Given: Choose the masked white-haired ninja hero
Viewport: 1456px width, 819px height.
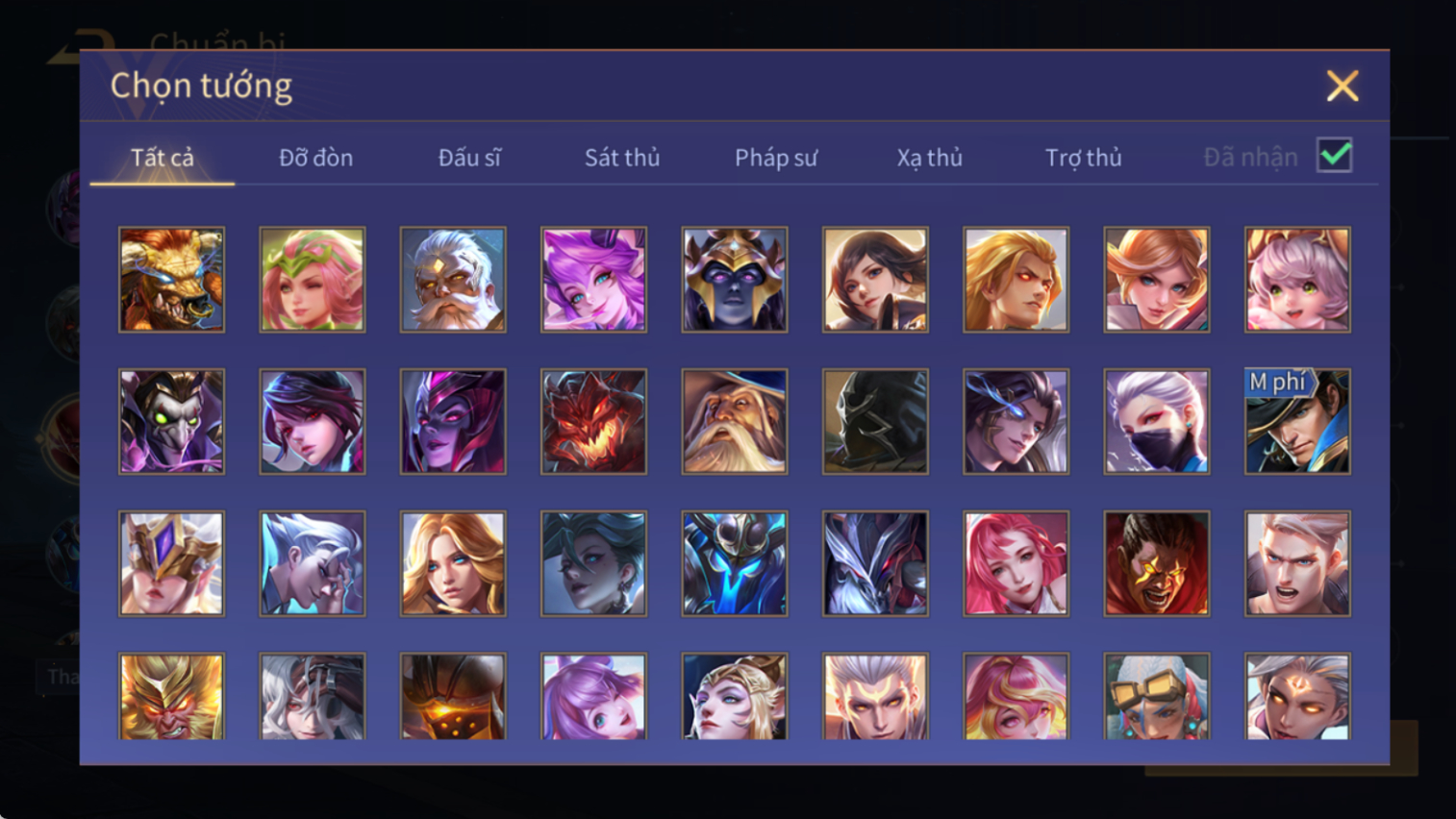Looking at the screenshot, I should [1157, 422].
